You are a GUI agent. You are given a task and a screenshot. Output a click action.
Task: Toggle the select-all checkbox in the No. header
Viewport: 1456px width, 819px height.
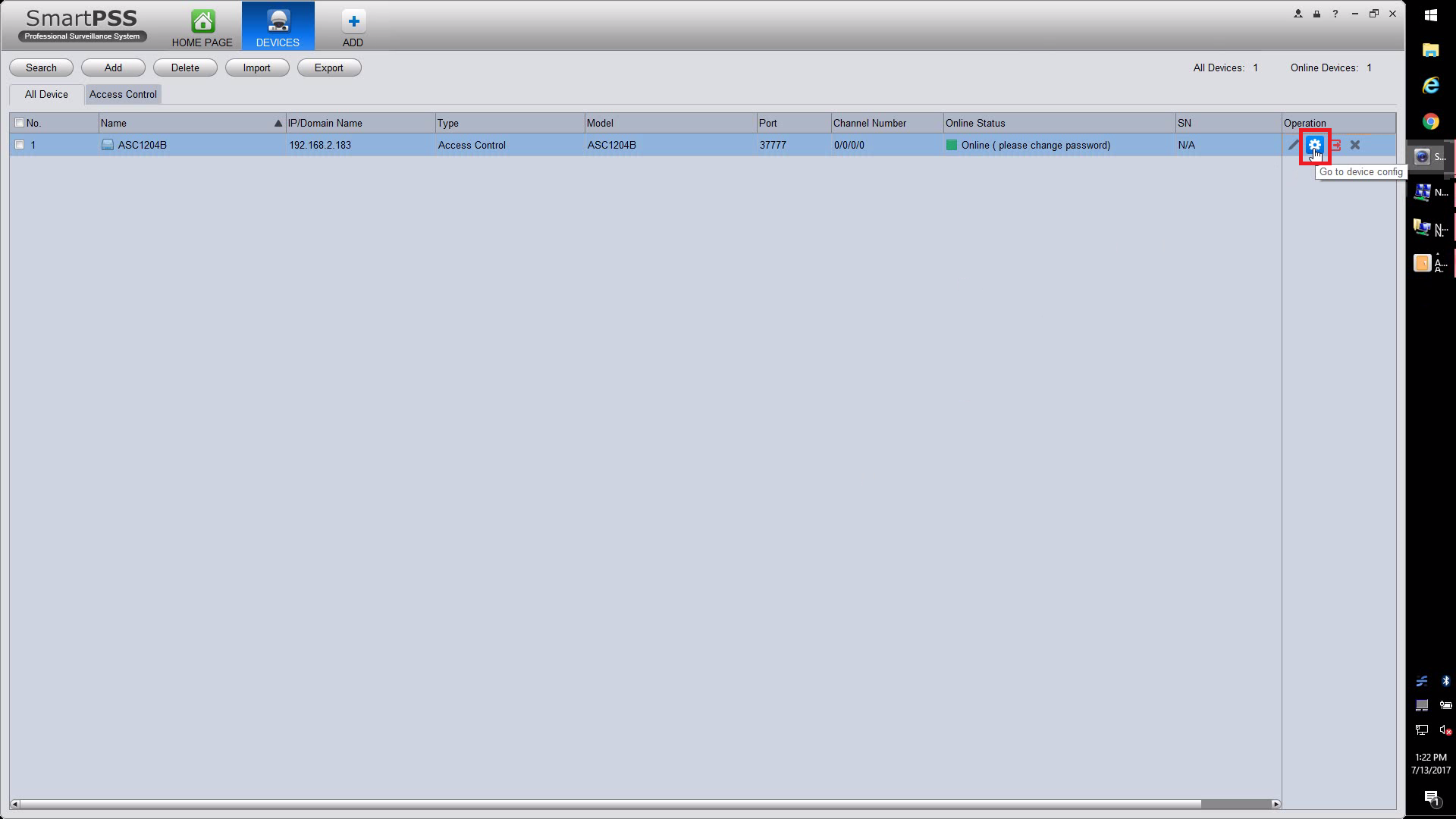pyautogui.click(x=20, y=123)
